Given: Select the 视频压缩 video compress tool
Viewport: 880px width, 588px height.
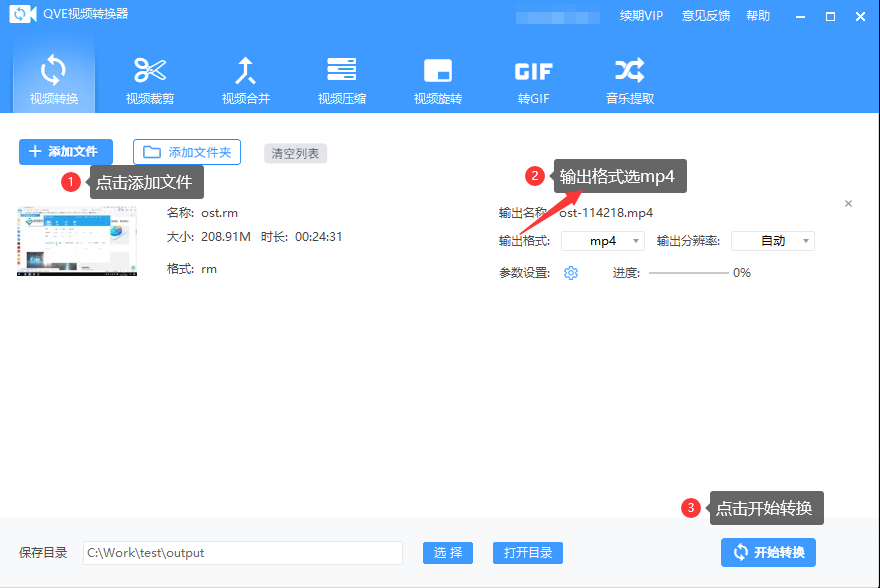Looking at the screenshot, I should click(342, 79).
